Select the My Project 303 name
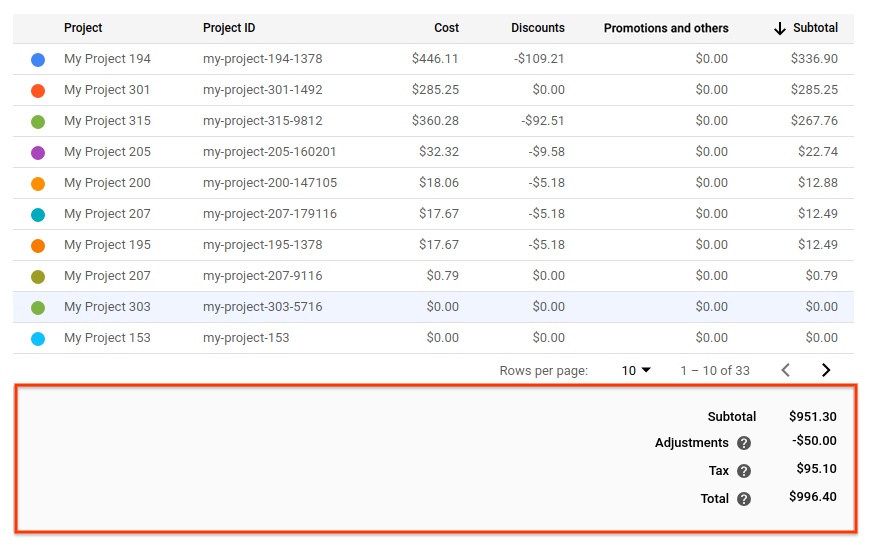 pos(107,307)
